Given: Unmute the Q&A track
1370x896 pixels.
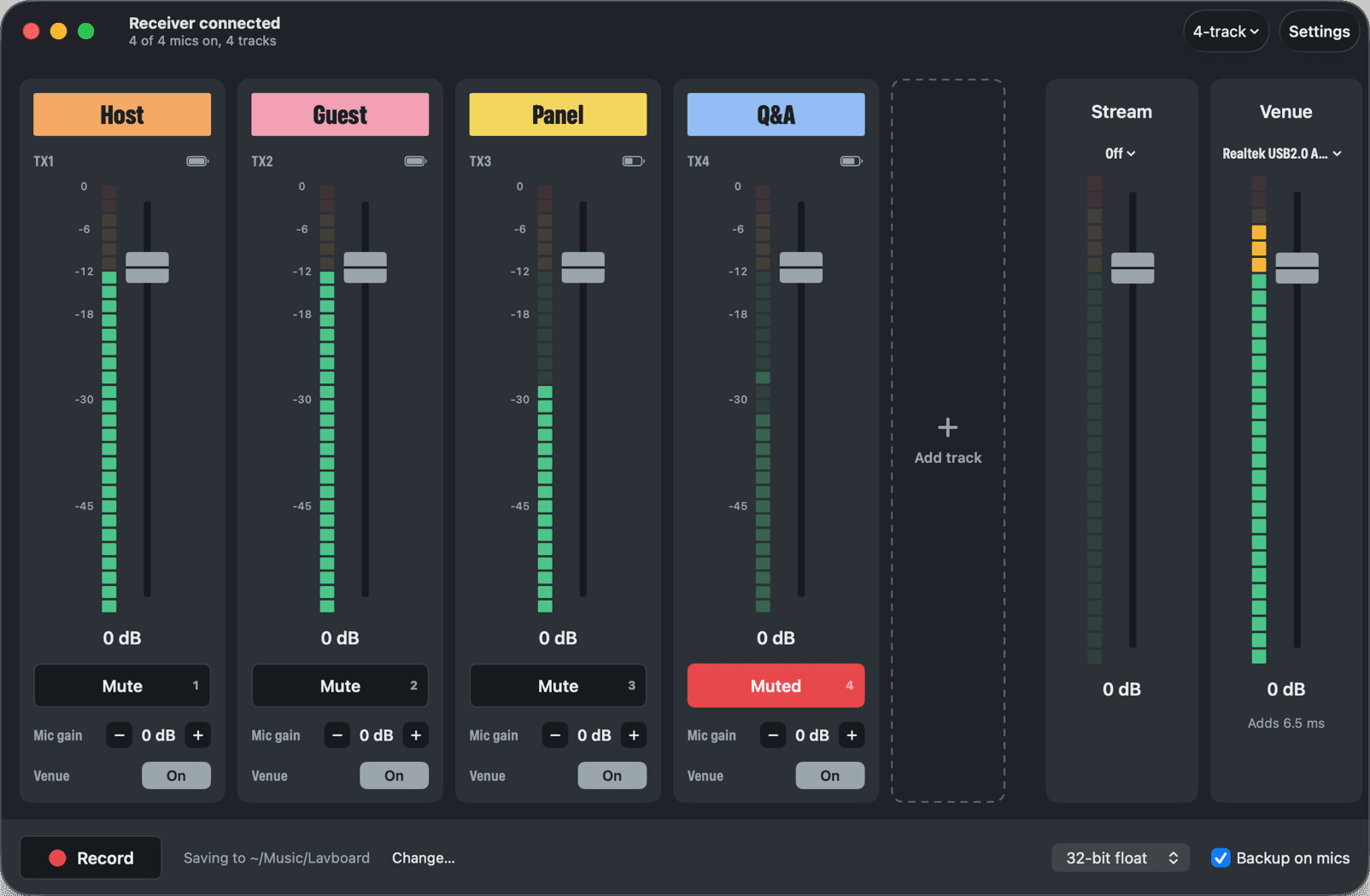Looking at the screenshot, I should pyautogui.click(x=776, y=686).
